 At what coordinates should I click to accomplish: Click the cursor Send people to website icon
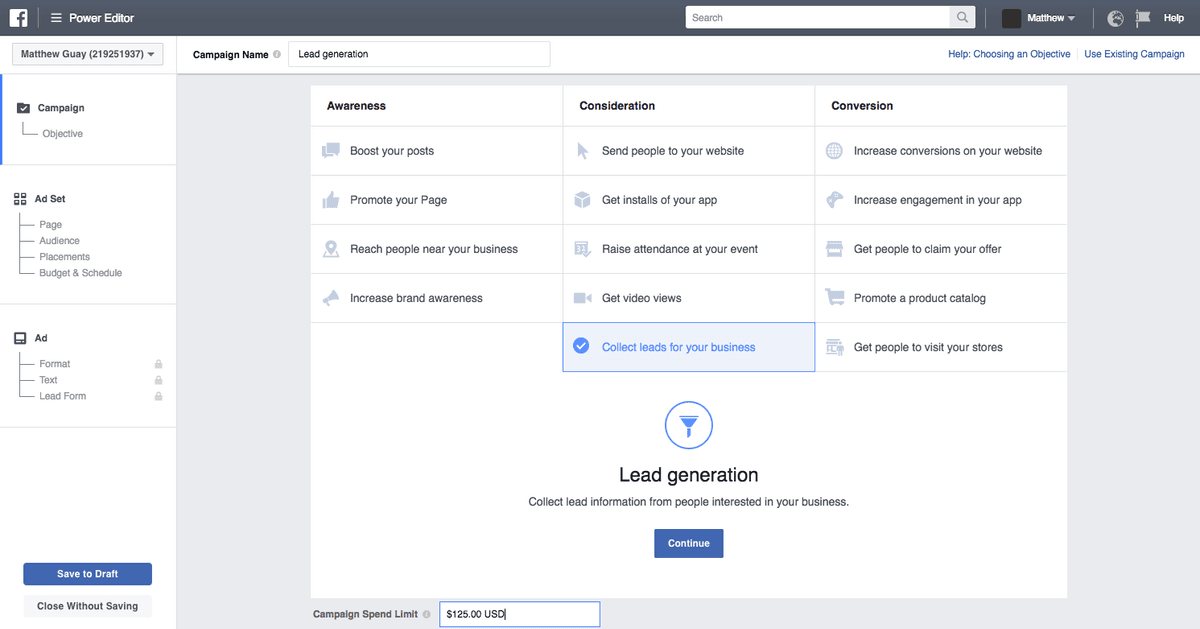click(x=583, y=151)
